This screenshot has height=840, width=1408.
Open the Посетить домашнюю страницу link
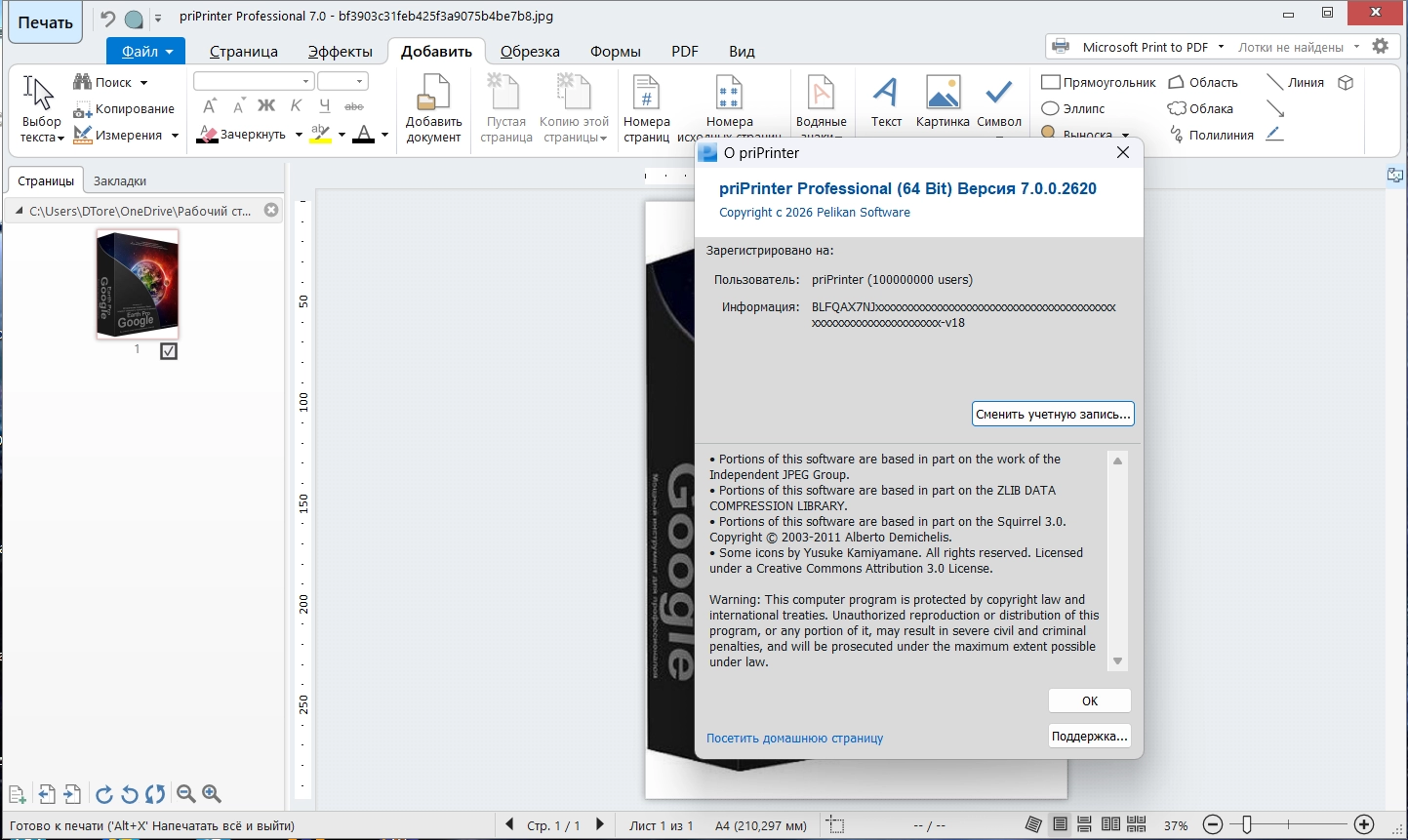pos(794,739)
